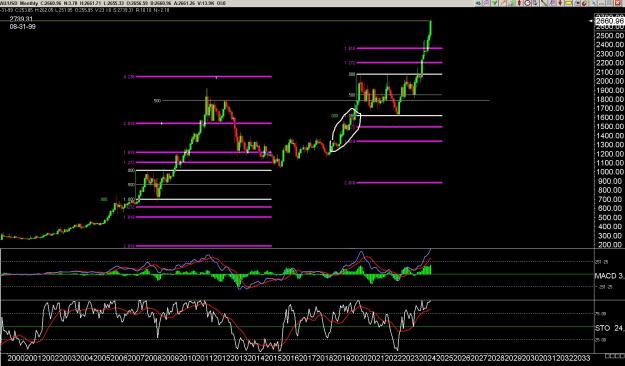Screen dimensions: 625x366
Task: Click the 2400.00 price axis label
Action: [610, 45]
